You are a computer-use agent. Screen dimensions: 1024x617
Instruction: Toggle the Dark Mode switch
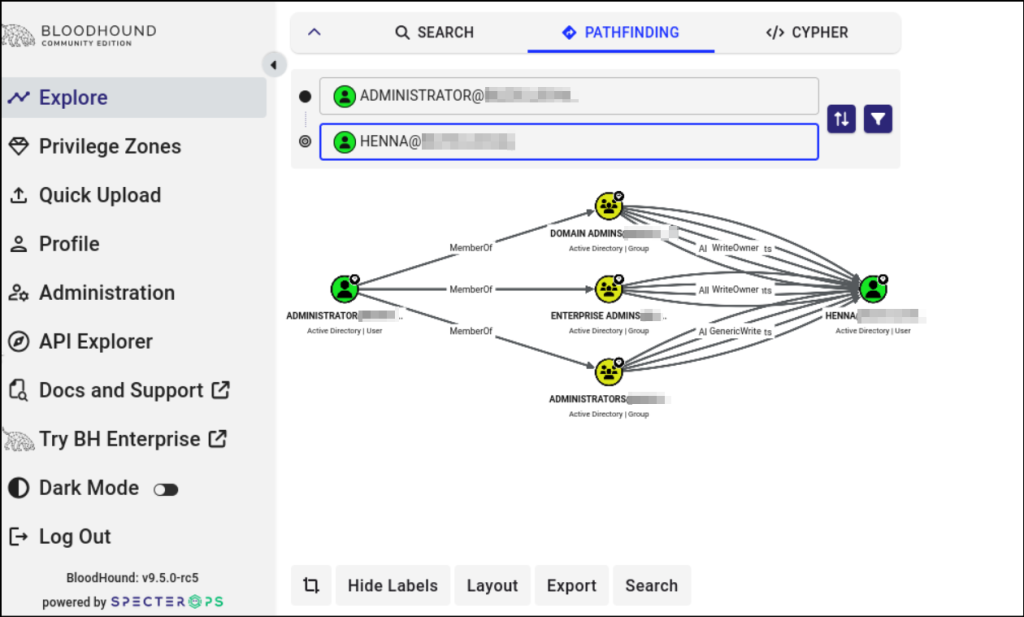(166, 489)
